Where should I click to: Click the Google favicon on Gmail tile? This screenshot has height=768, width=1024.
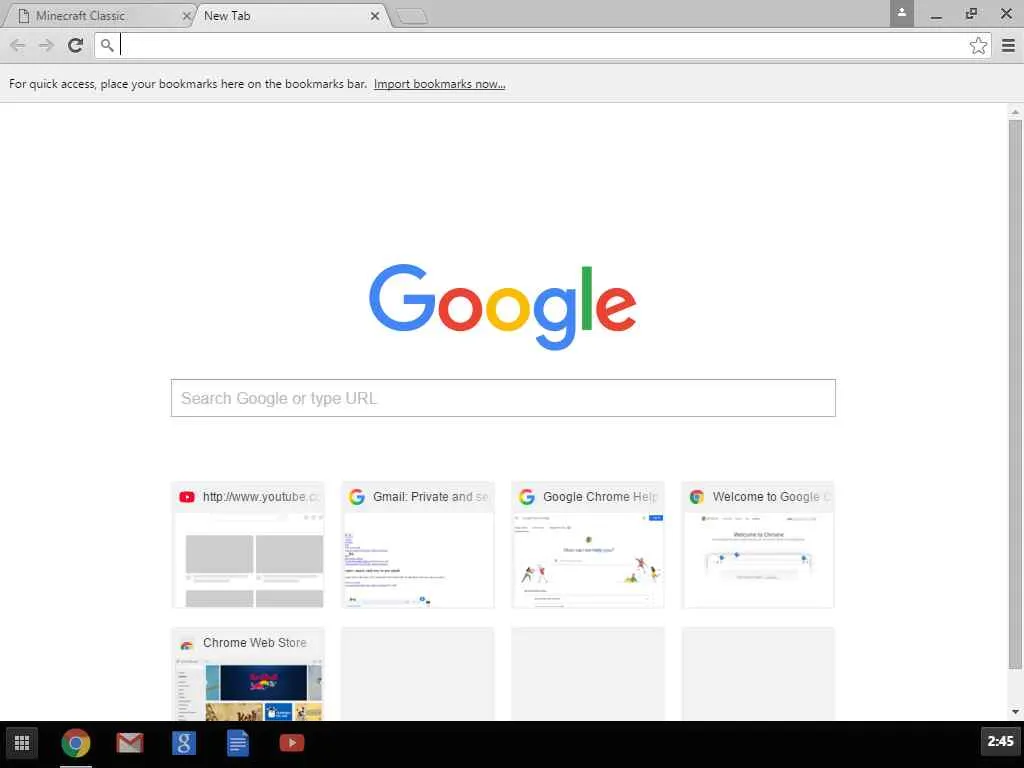(357, 497)
